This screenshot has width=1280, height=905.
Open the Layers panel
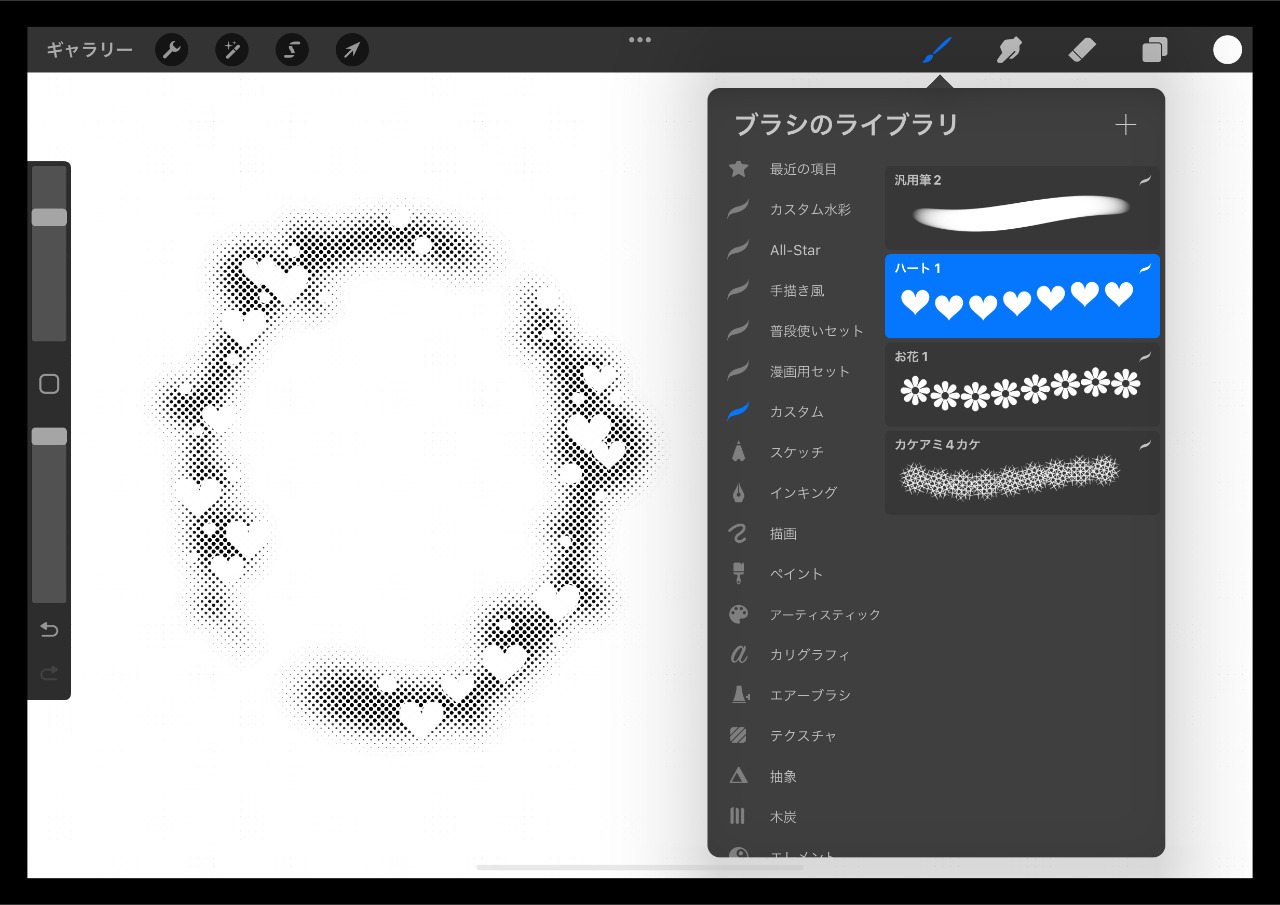click(1155, 50)
